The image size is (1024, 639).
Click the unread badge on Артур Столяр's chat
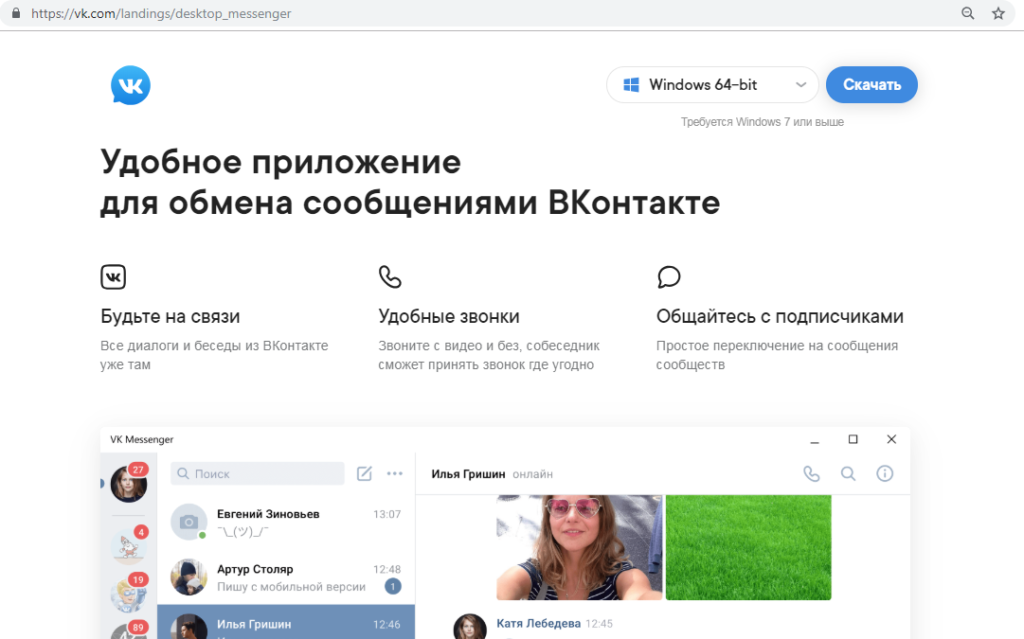tap(392, 587)
